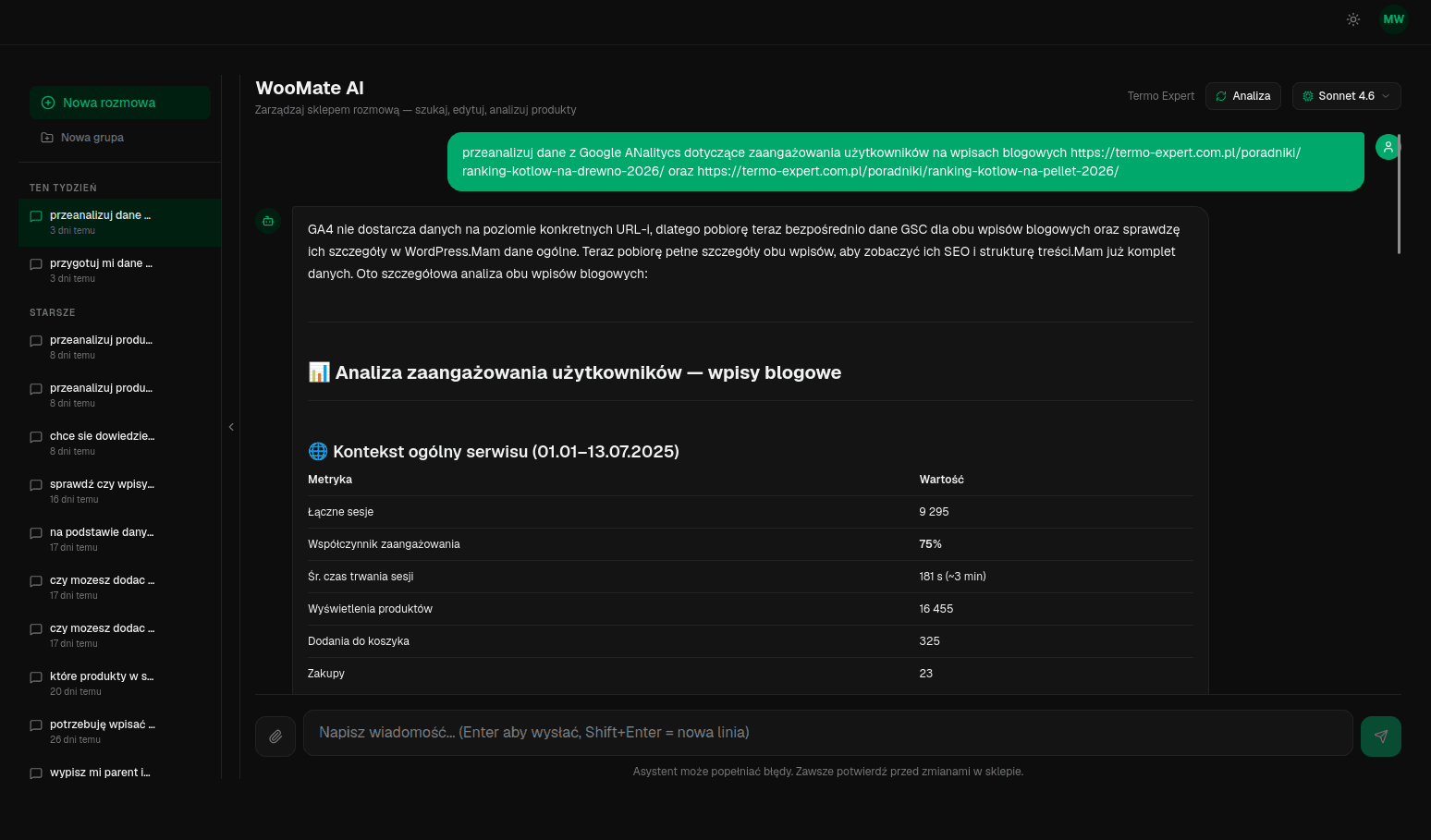Open the MW user avatar menu
The width and height of the screenshot is (1431, 840).
point(1394,19)
